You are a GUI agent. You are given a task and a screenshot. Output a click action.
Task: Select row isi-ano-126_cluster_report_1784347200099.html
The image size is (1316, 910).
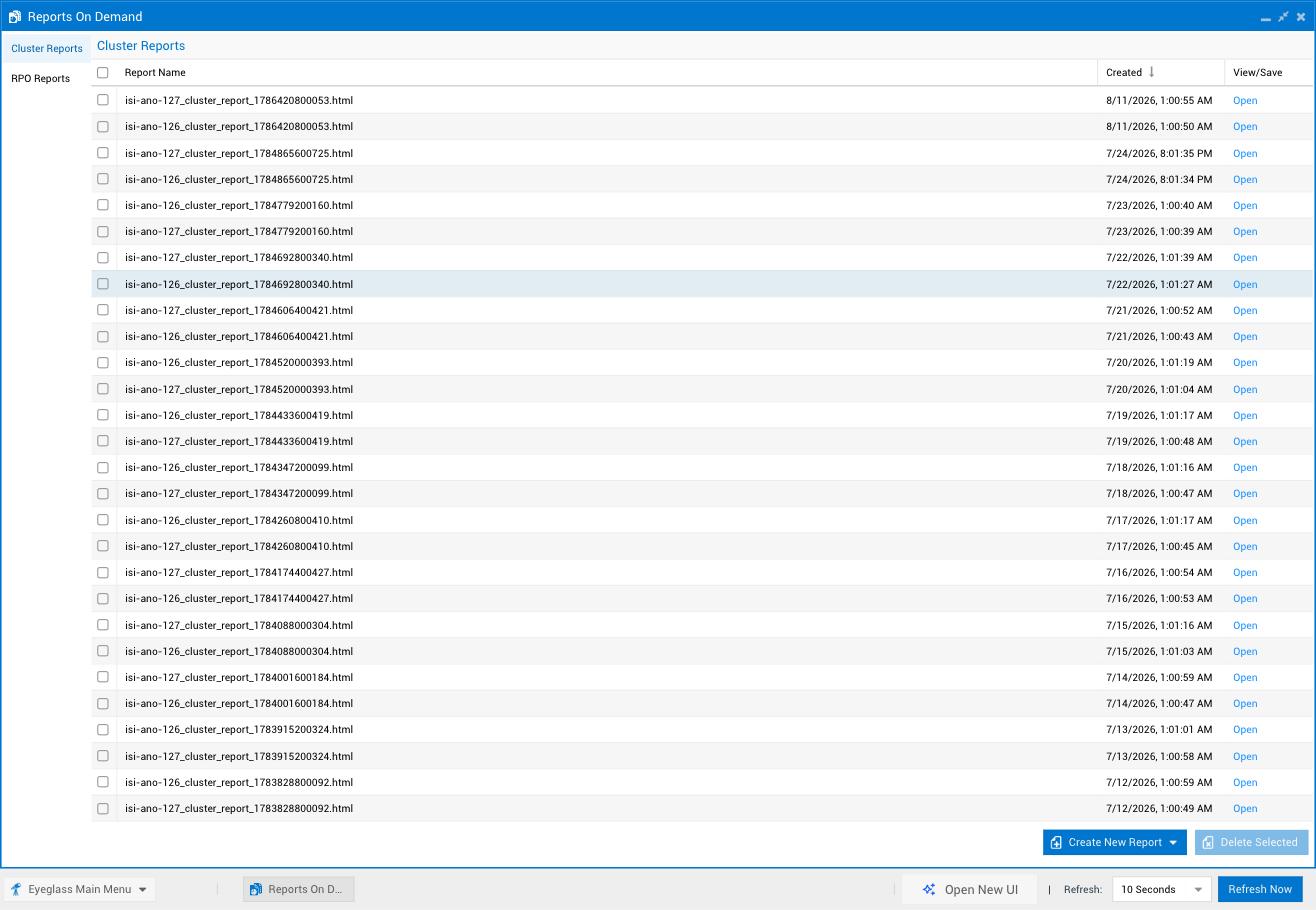click(701, 467)
